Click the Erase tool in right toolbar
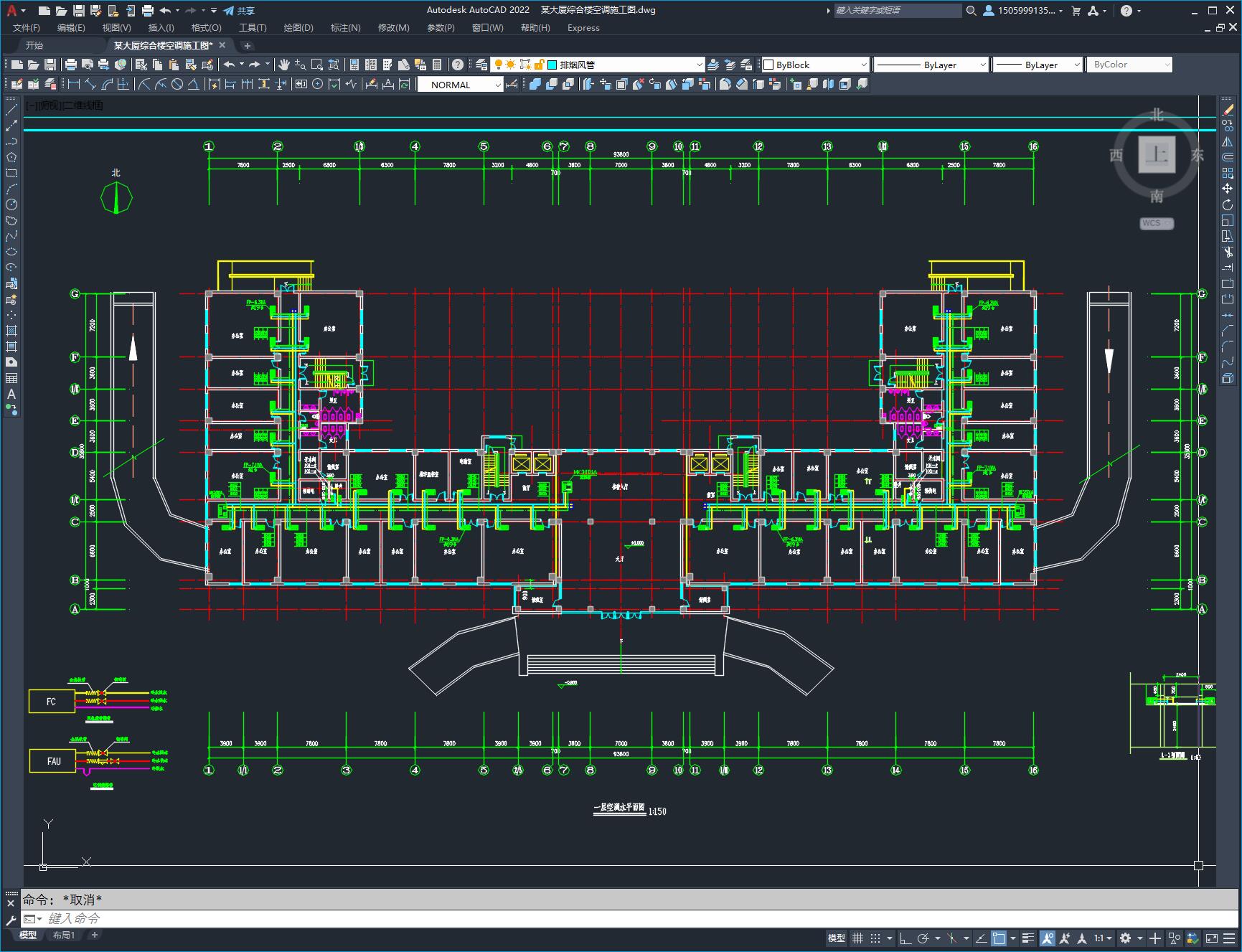The width and height of the screenshot is (1242, 952). (1228, 110)
